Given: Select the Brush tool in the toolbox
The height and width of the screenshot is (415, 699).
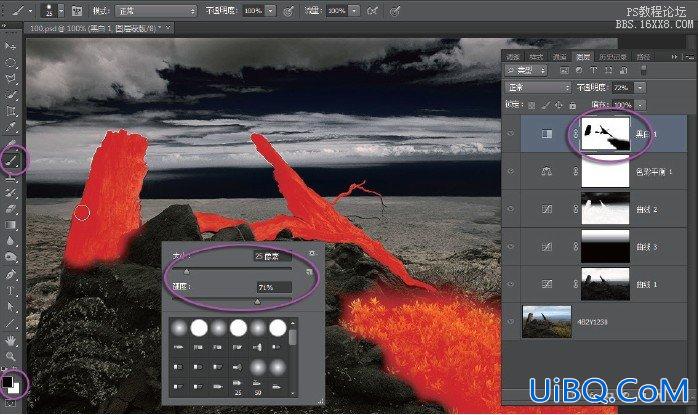Looking at the screenshot, I should 11,160.
